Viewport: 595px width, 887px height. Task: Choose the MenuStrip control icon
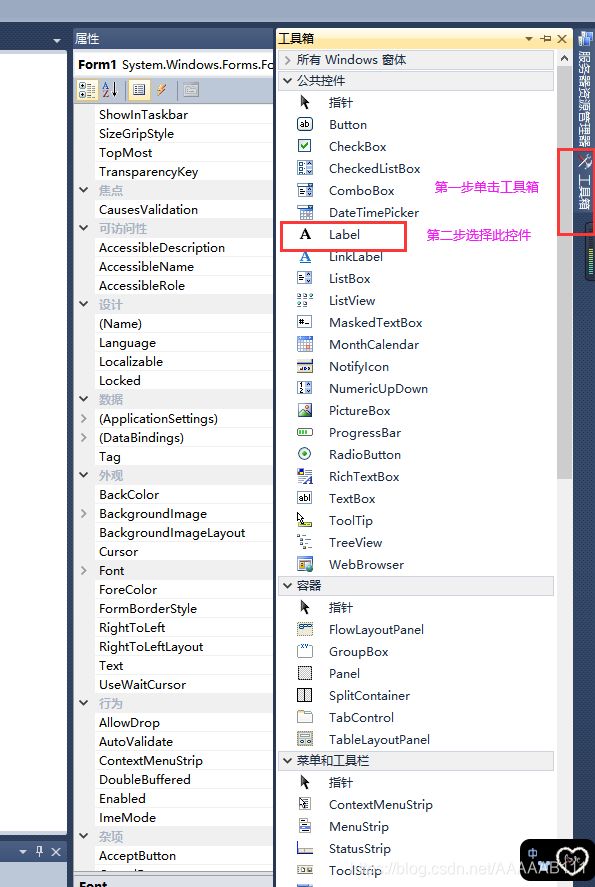pyautogui.click(x=304, y=826)
